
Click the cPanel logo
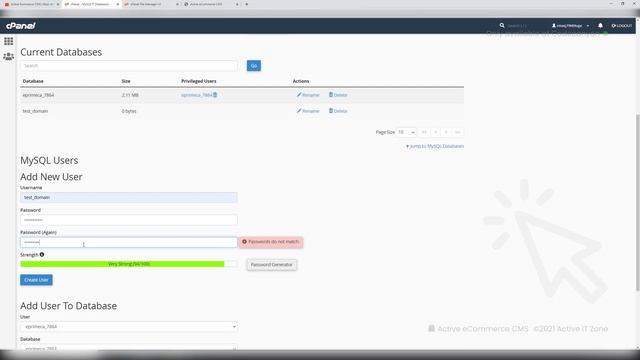20,26
